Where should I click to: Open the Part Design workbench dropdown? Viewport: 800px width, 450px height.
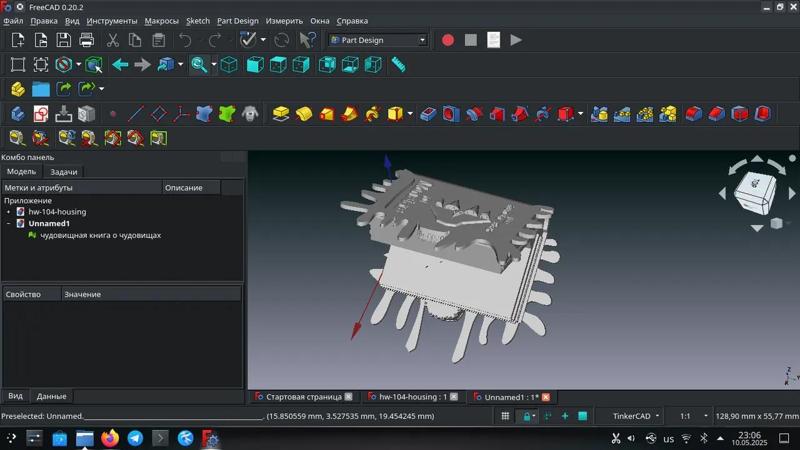(378, 40)
